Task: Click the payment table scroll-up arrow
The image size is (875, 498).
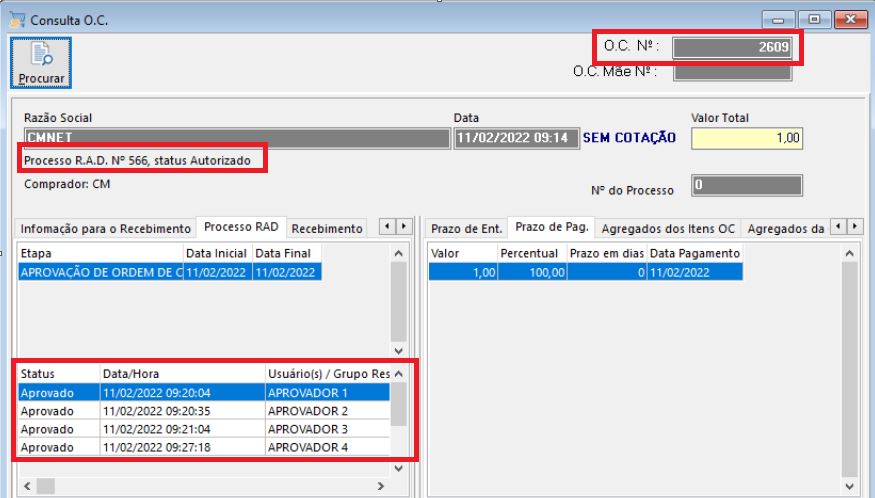Action: (x=849, y=253)
